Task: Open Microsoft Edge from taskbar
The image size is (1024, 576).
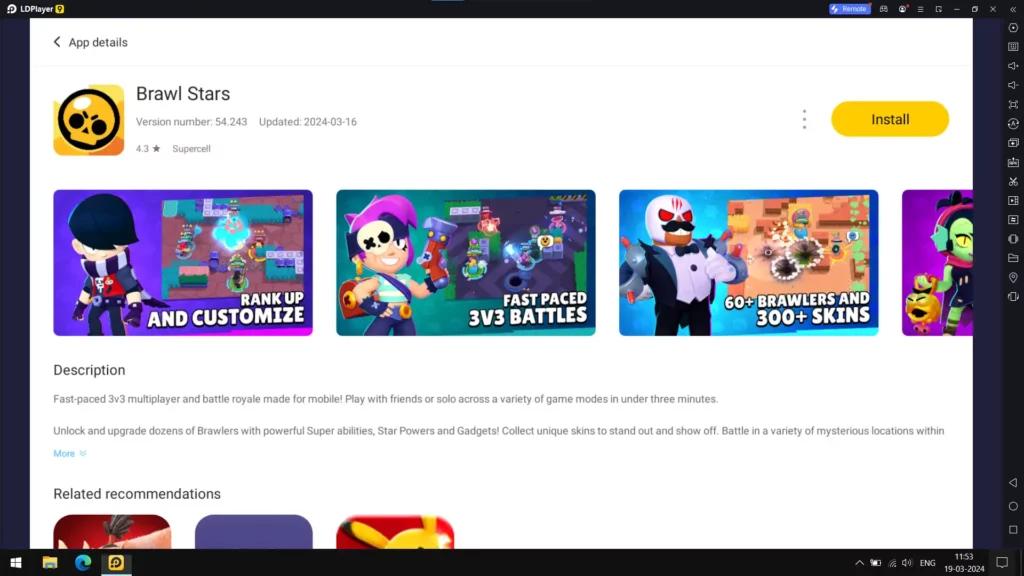Action: [83, 562]
